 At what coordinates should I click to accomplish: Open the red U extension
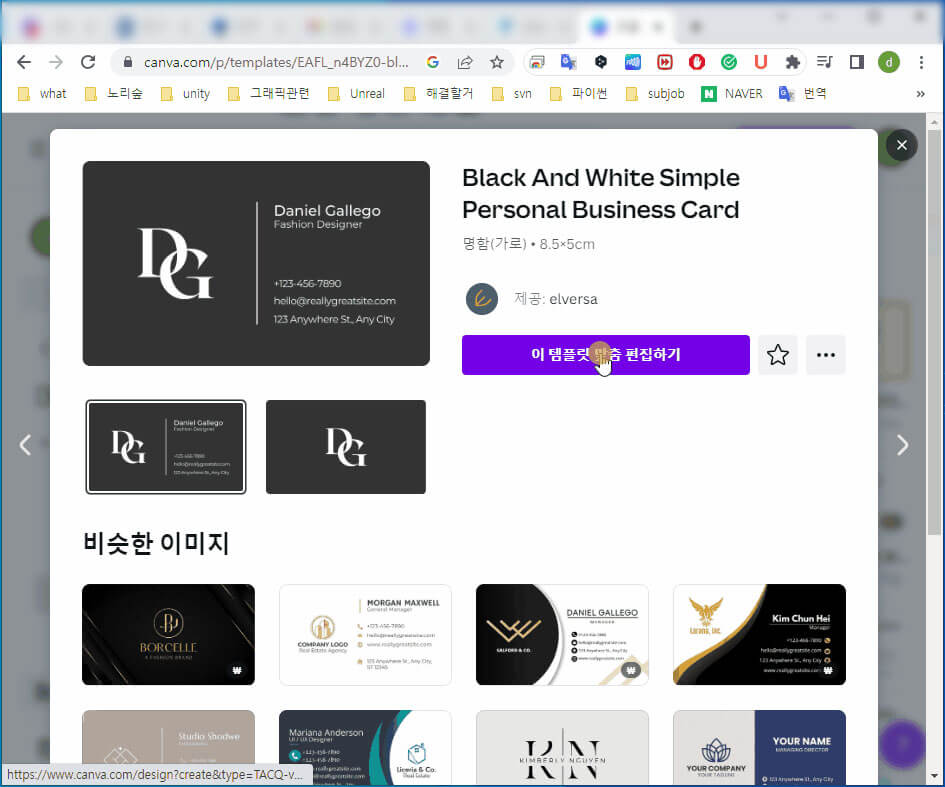[x=761, y=62]
